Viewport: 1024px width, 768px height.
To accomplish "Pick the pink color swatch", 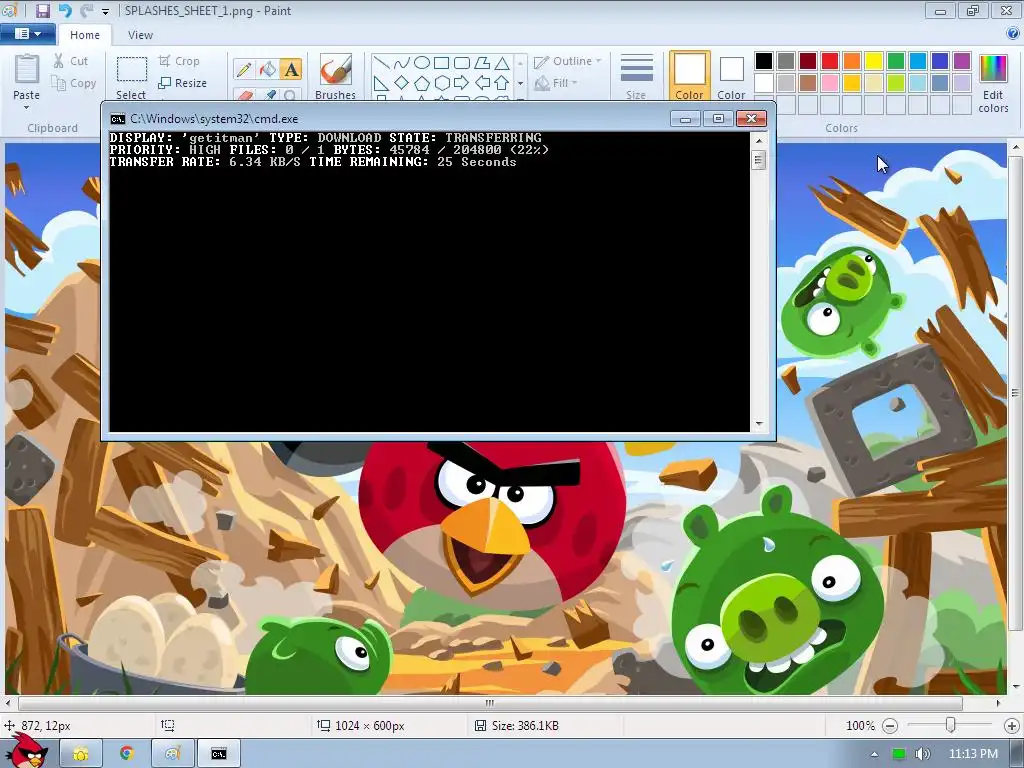I will coord(830,83).
